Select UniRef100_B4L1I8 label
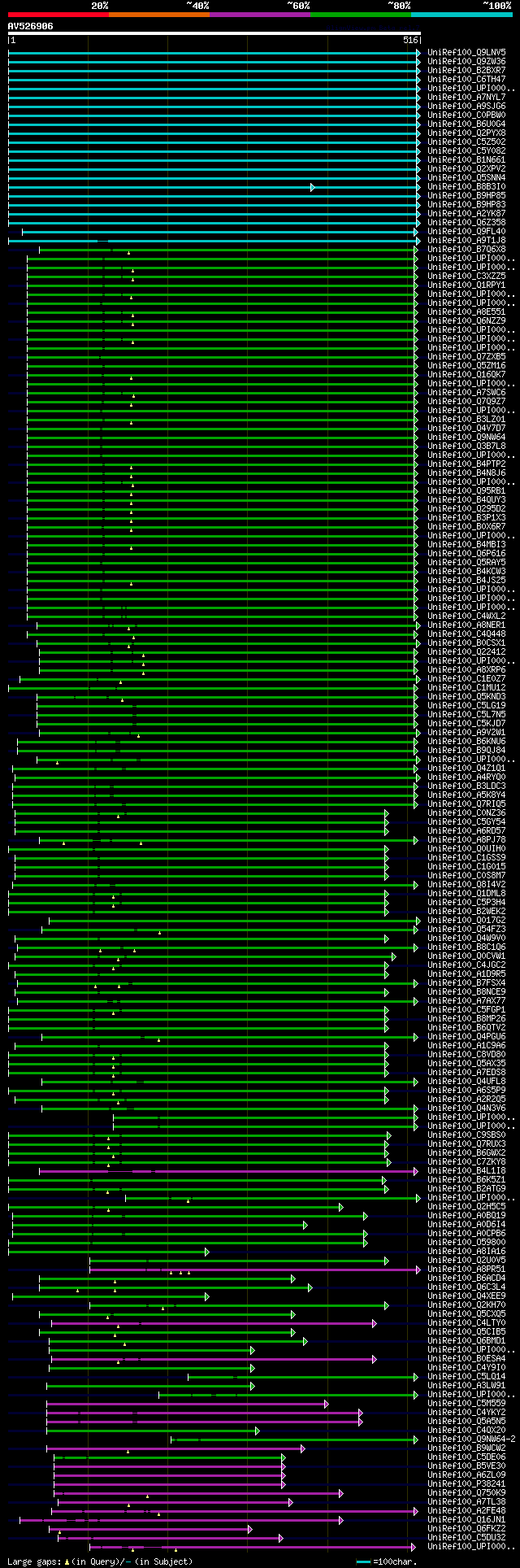This screenshot has width=520, height=1568. (466, 1170)
